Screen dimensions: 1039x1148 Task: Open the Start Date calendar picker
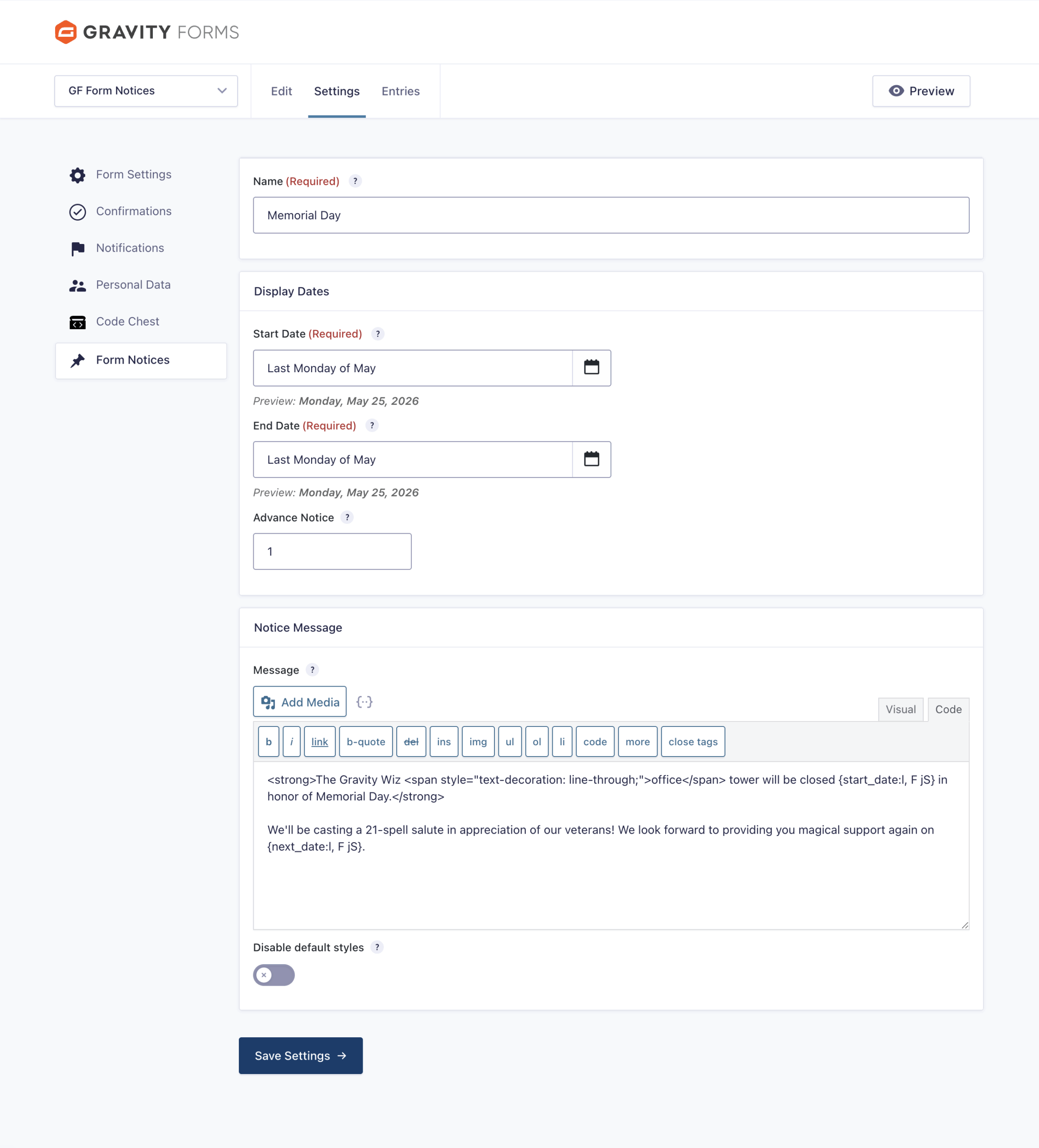pos(591,368)
